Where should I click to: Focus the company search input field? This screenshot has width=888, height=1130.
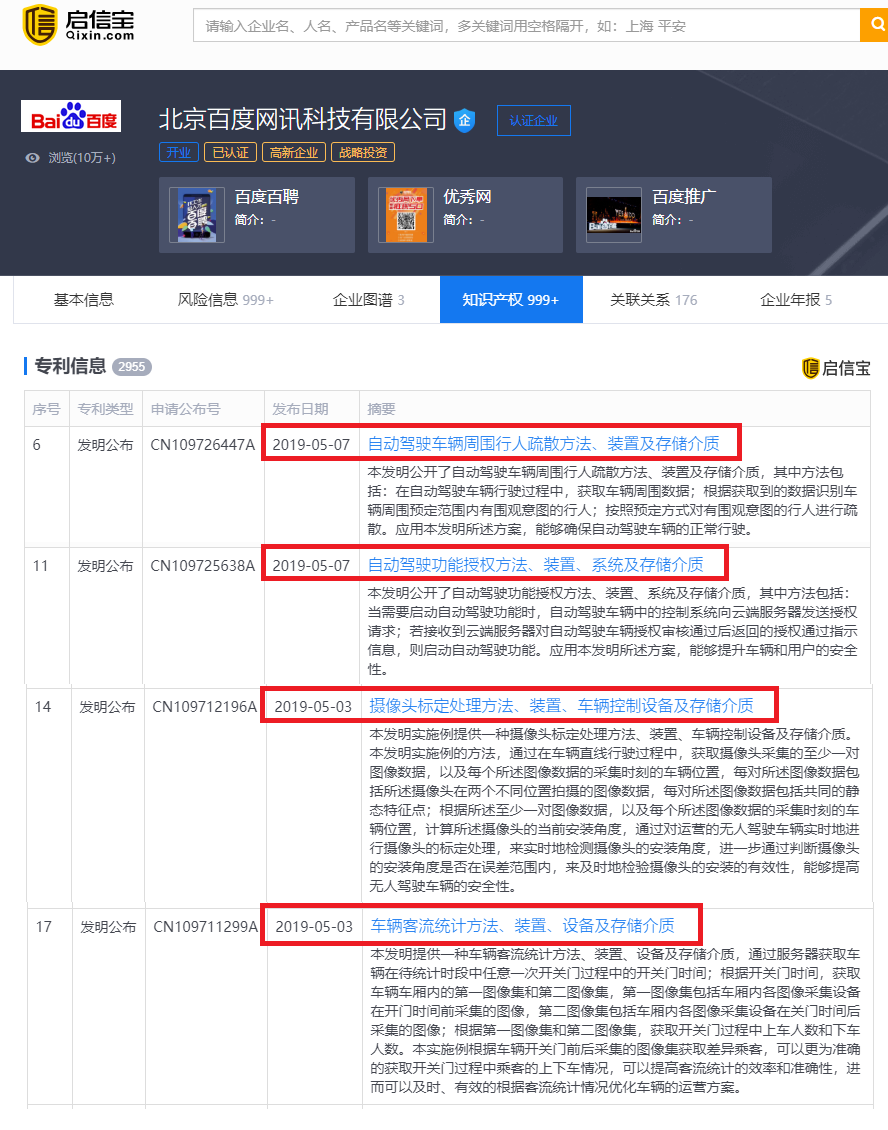(x=526, y=25)
